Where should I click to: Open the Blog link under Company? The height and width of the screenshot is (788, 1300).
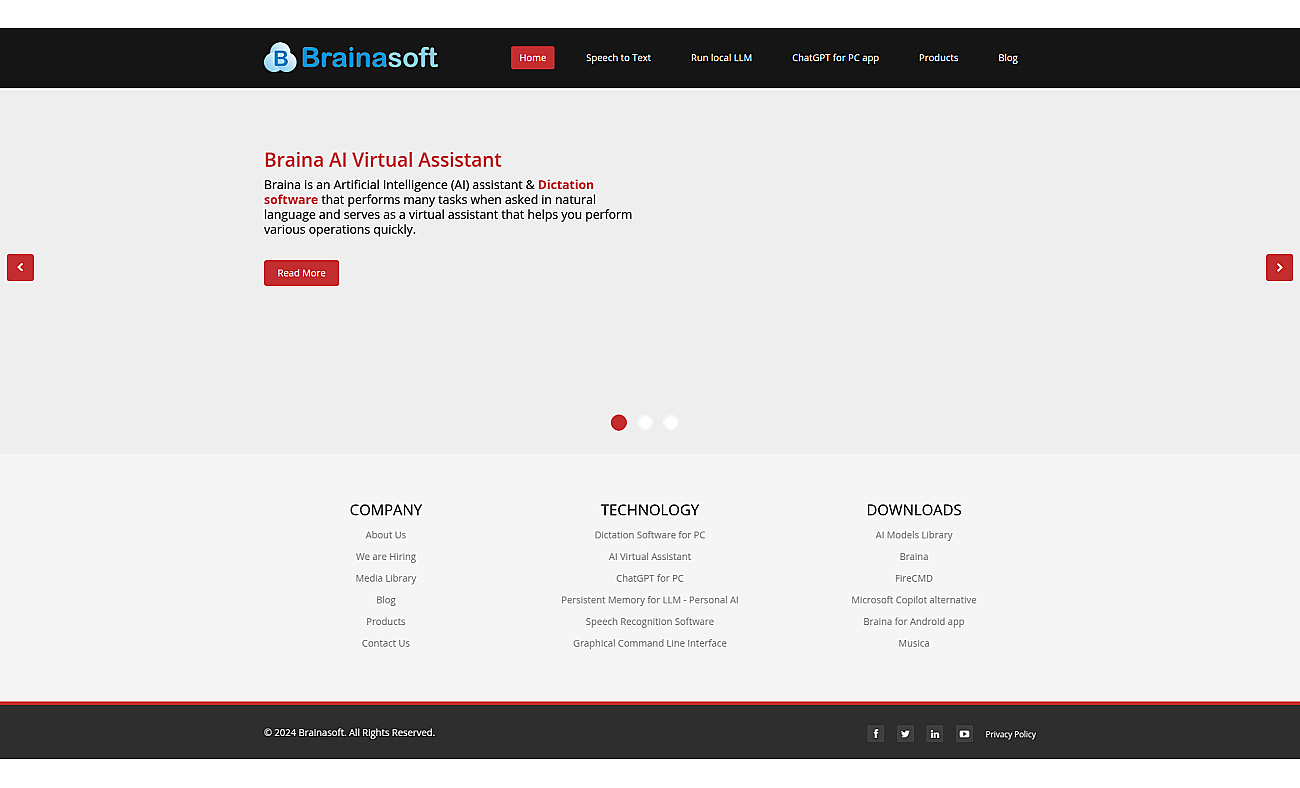386,600
